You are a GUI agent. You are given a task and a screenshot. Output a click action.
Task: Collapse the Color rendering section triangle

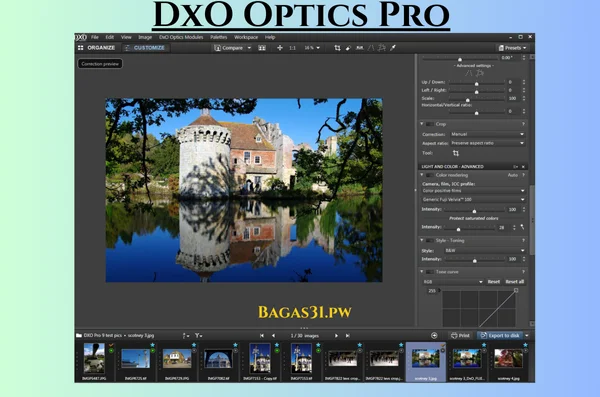pos(422,175)
